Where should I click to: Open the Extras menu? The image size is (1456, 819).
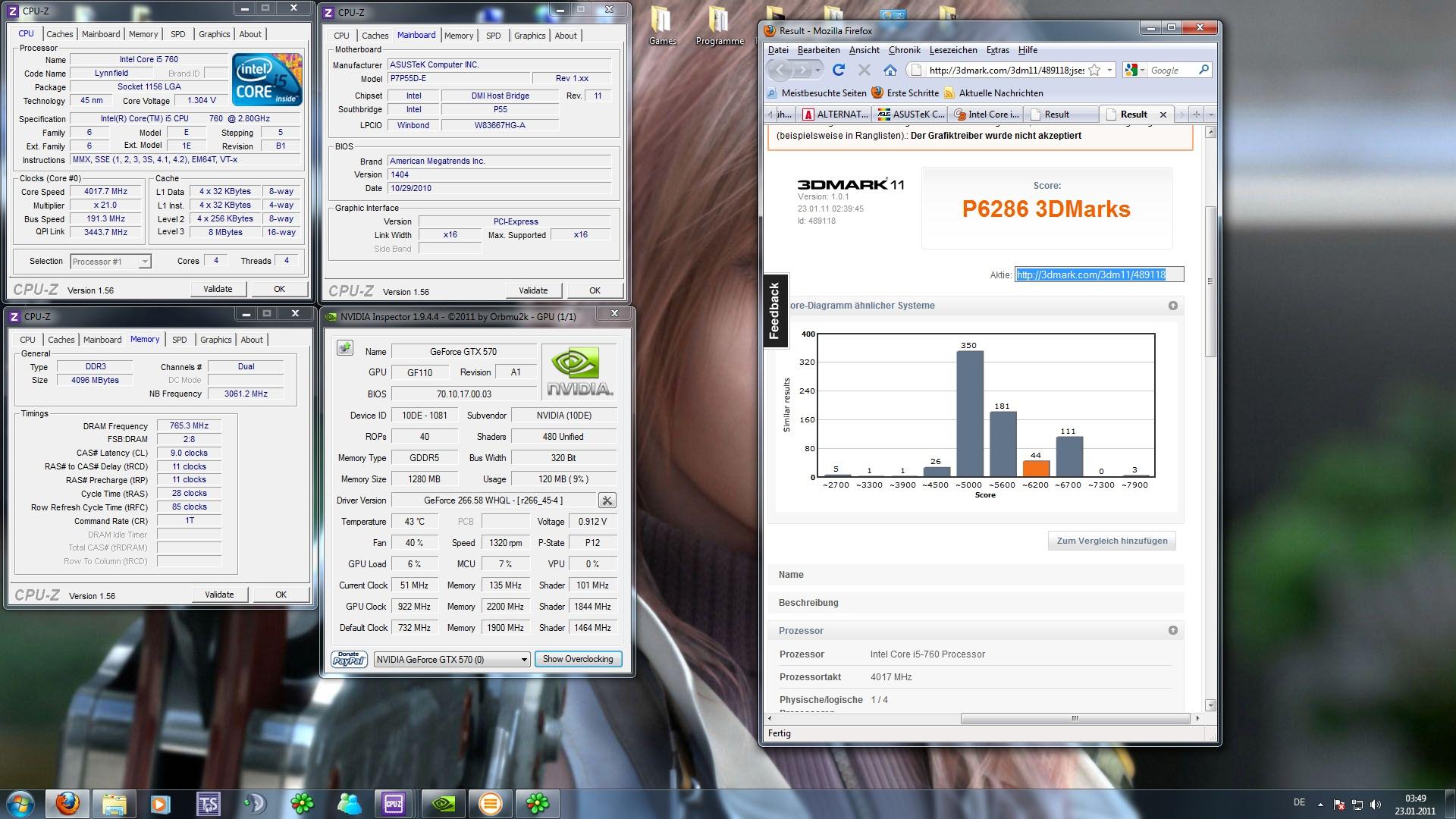click(998, 50)
